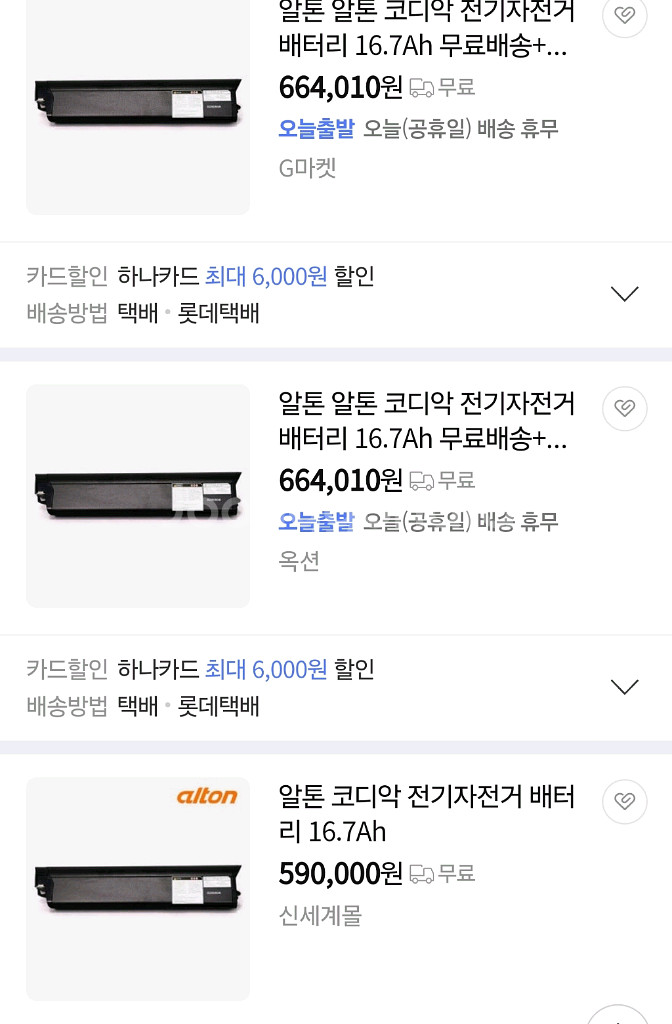The width and height of the screenshot is (672, 1024).
Task: Open product title of the 신세계몰 listing
Action: 427,814
